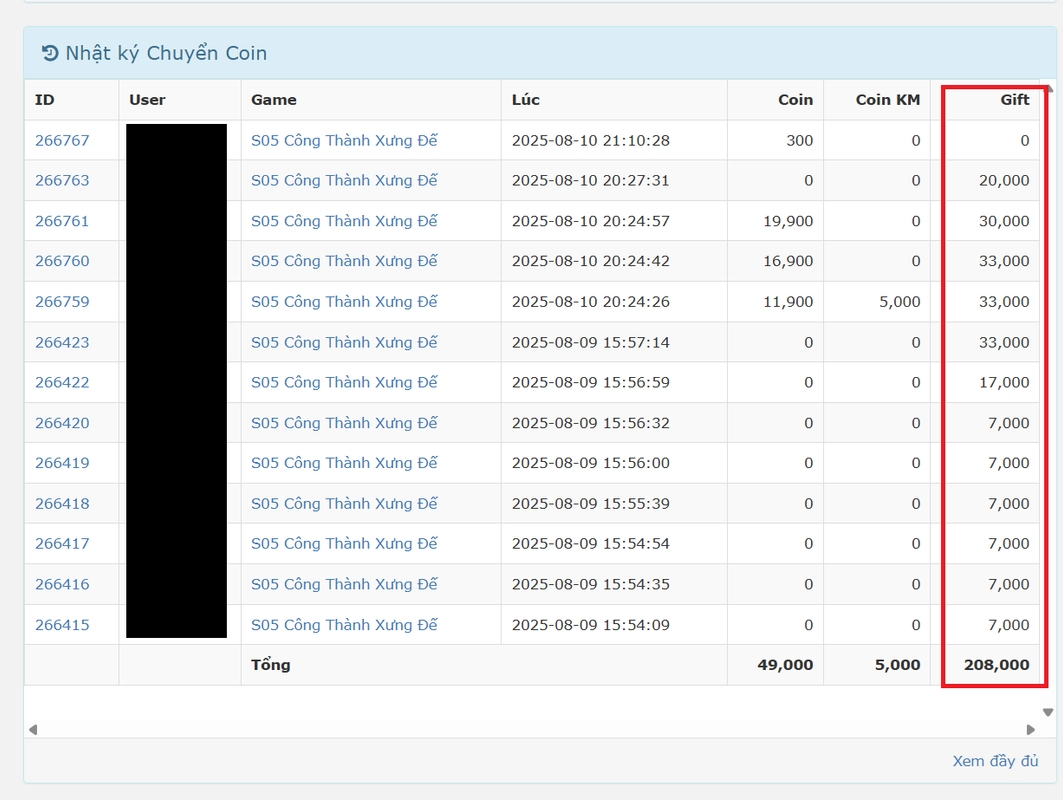This screenshot has height=800, width=1063.
Task: Click the Lúc column header
Action: click(526, 100)
